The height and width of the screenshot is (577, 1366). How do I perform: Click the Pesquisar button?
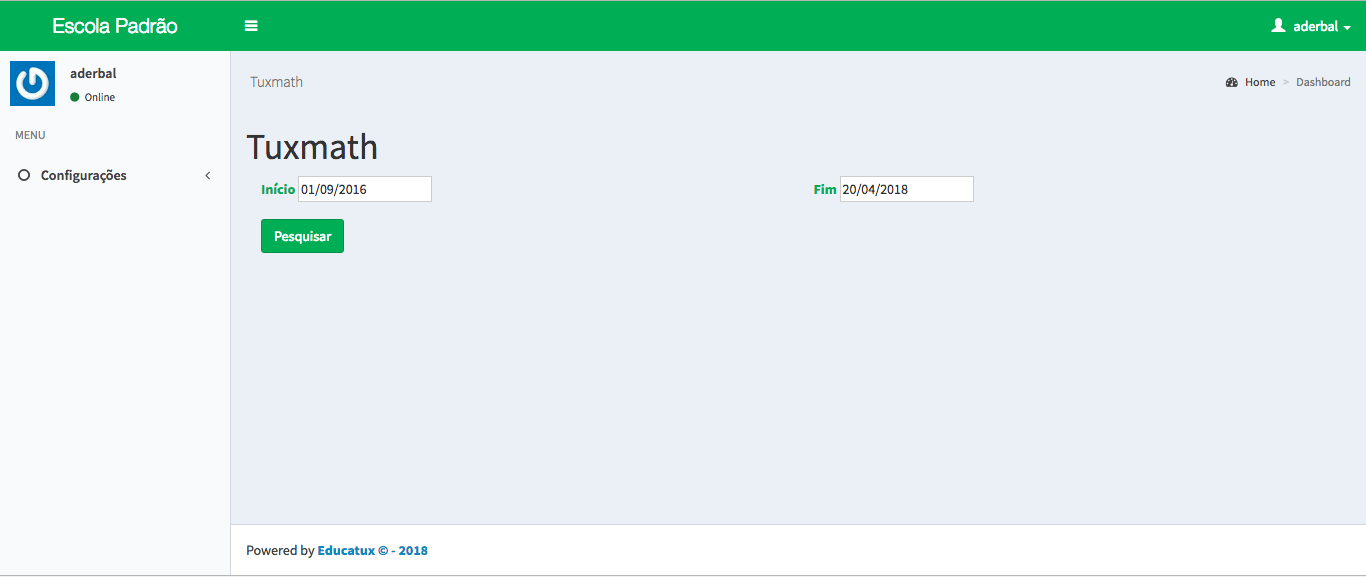point(302,236)
